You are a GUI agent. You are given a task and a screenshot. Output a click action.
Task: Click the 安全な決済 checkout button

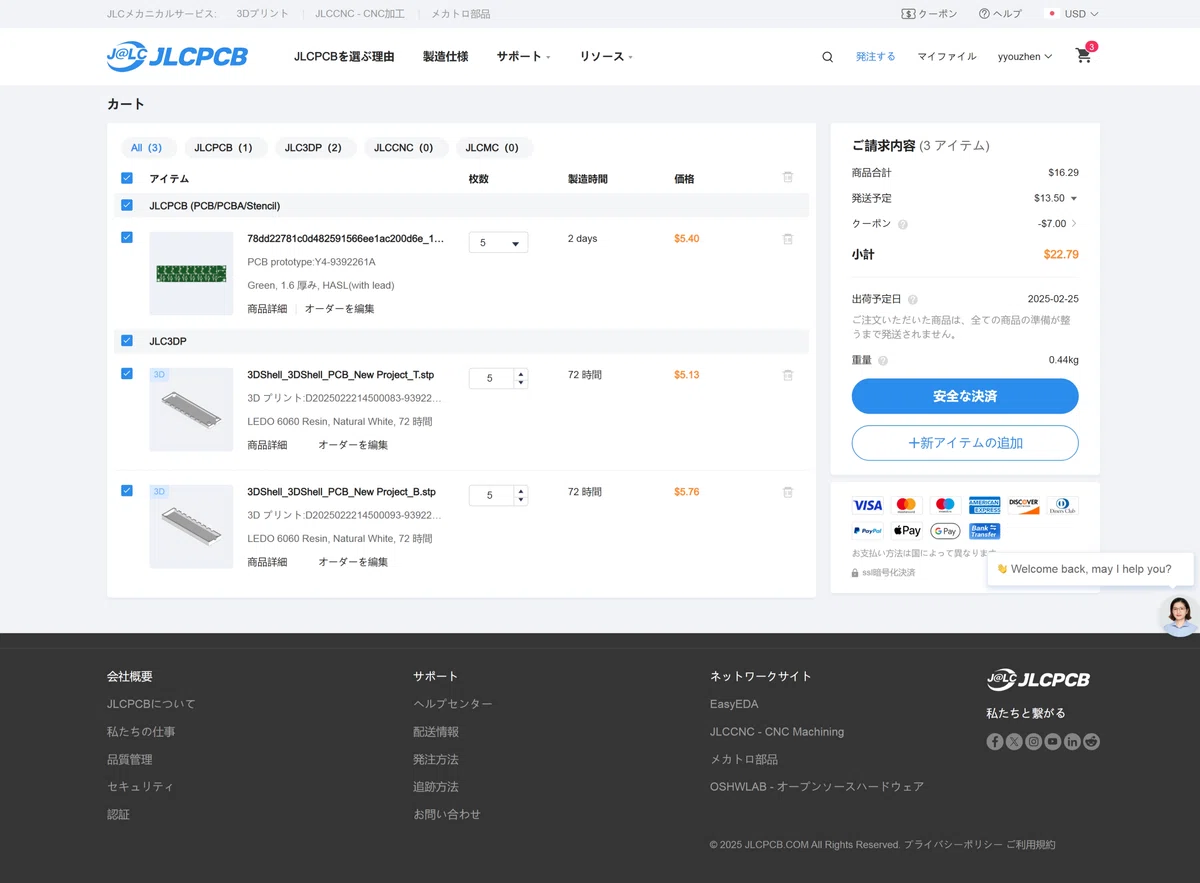(965, 396)
